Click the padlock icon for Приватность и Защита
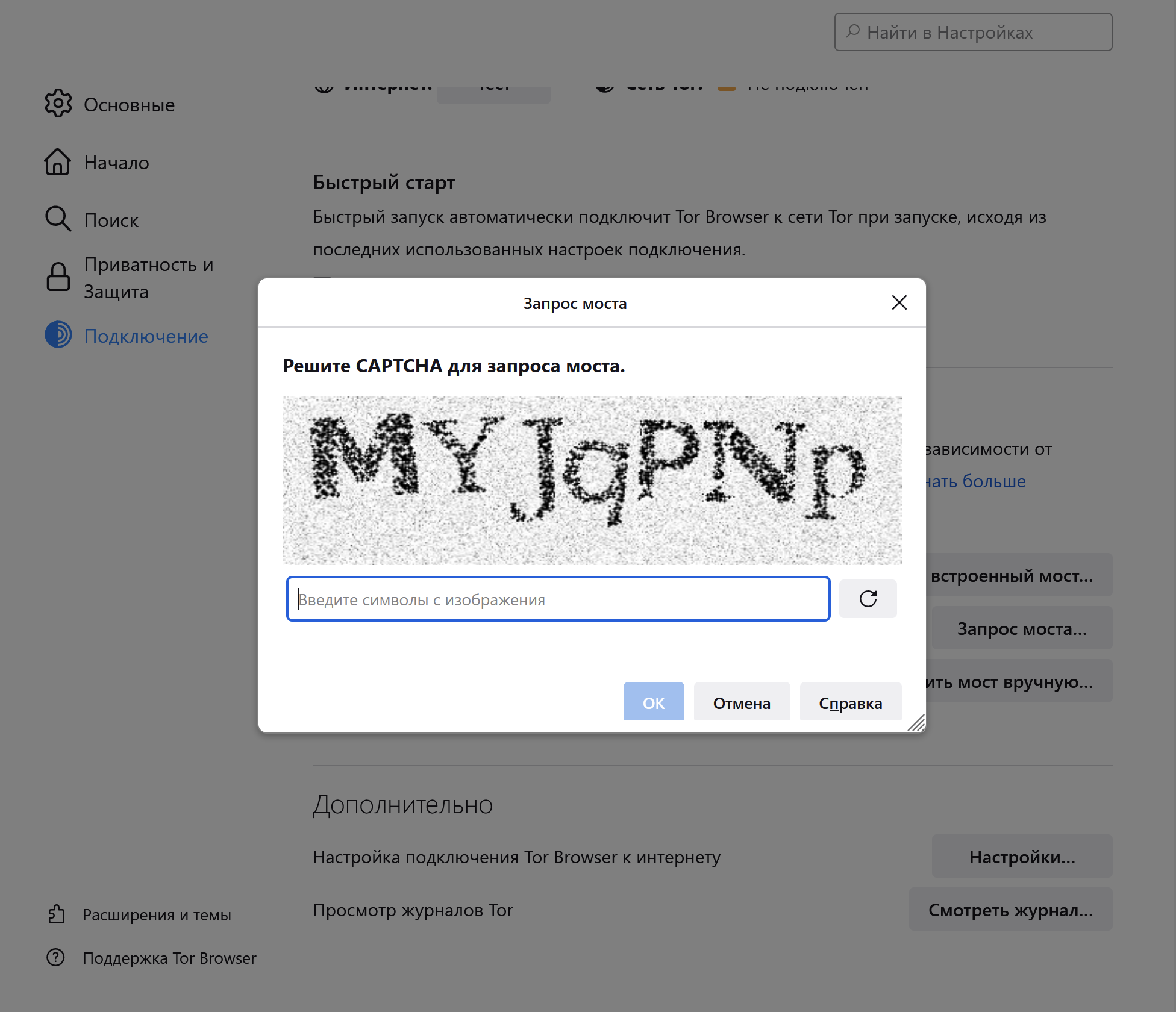The height and width of the screenshot is (1012, 1176). point(58,277)
